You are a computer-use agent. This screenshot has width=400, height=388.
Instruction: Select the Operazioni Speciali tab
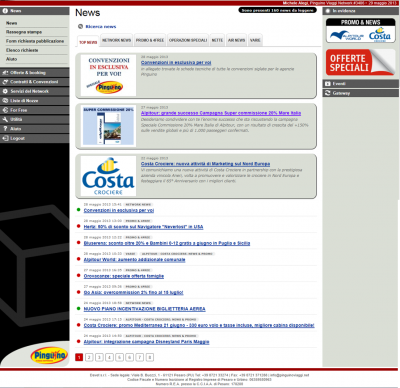pos(188,40)
